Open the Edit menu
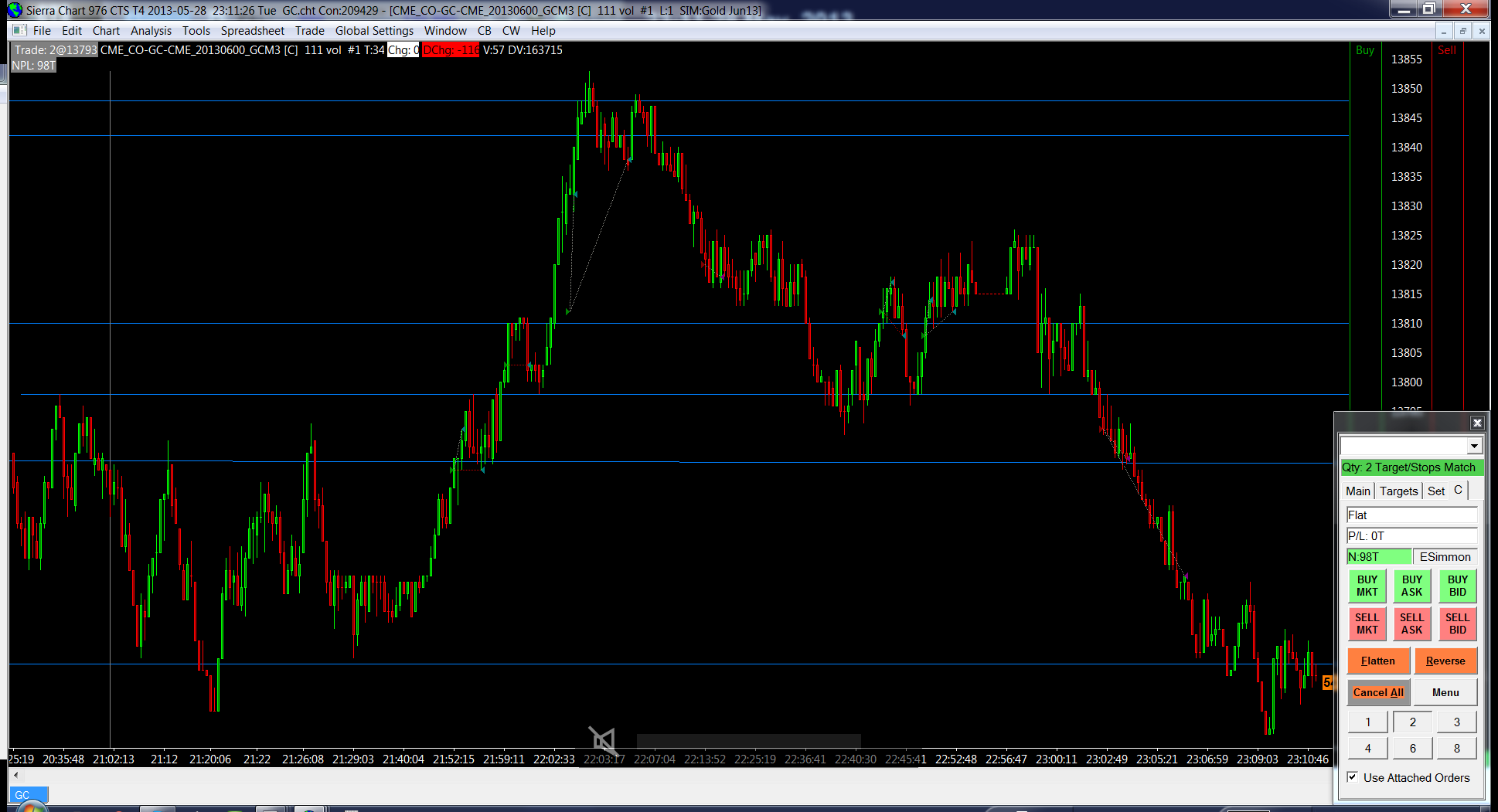The height and width of the screenshot is (812, 1498). 72,31
